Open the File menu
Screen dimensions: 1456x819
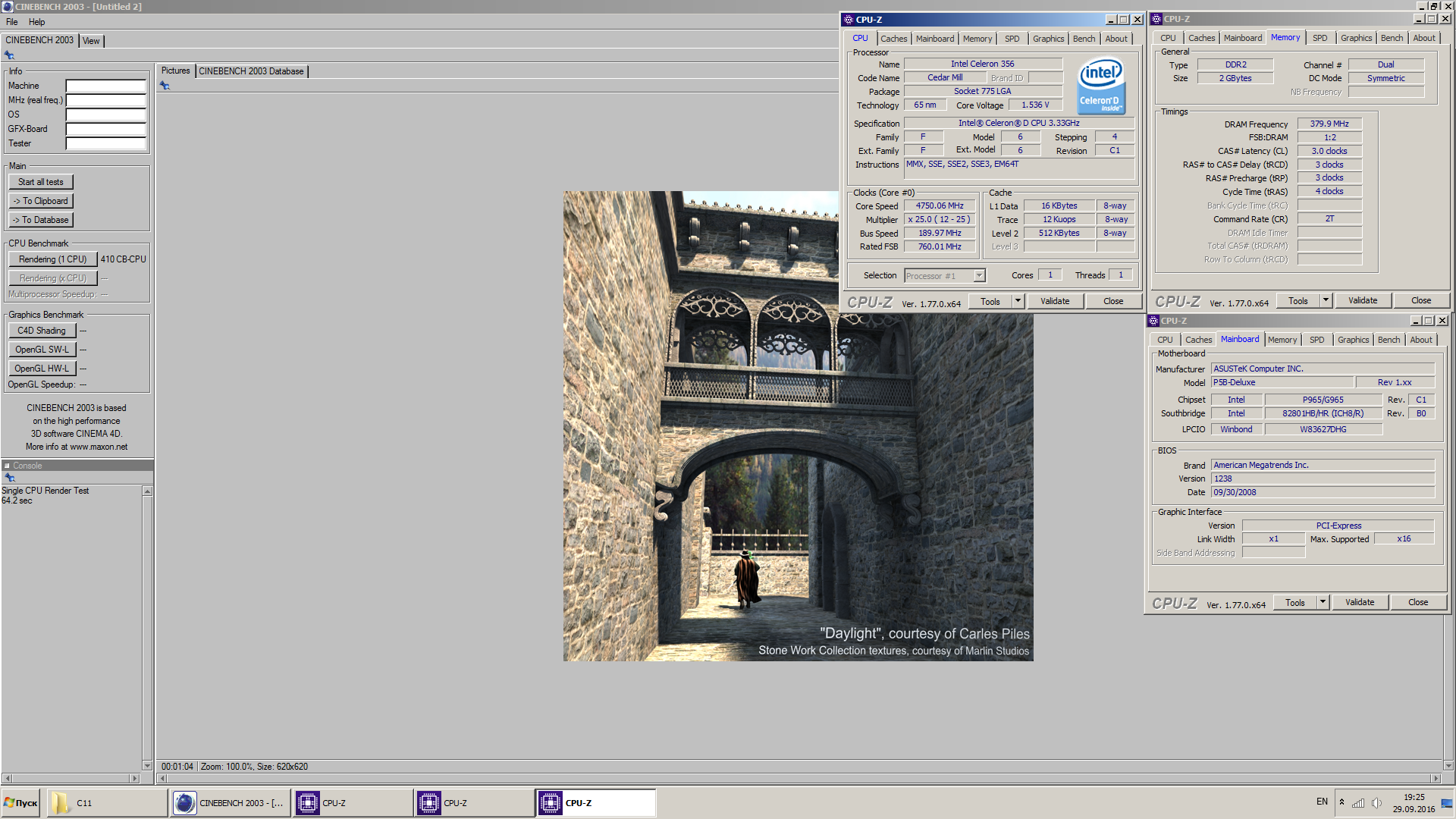click(12, 22)
